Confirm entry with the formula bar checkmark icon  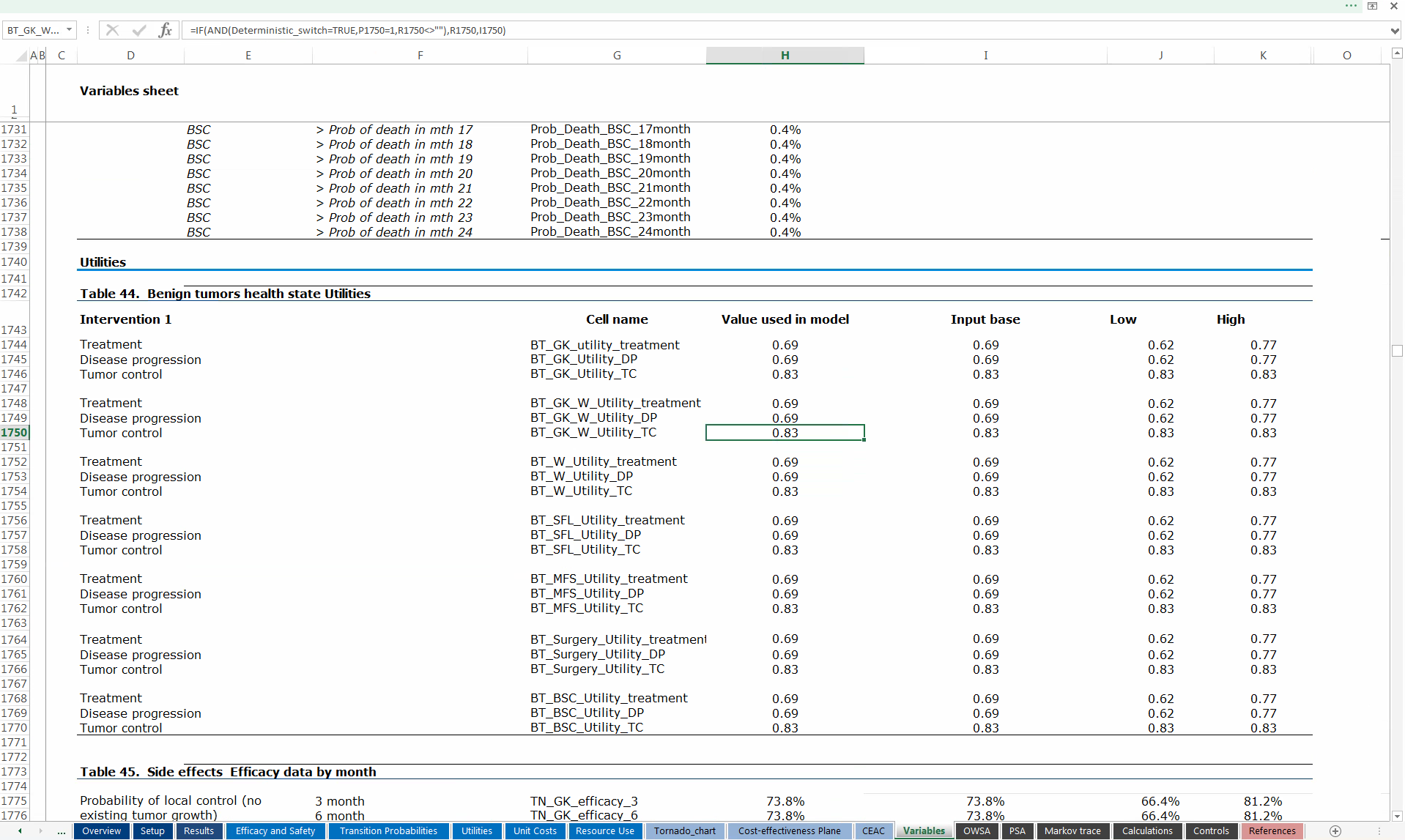(x=139, y=30)
